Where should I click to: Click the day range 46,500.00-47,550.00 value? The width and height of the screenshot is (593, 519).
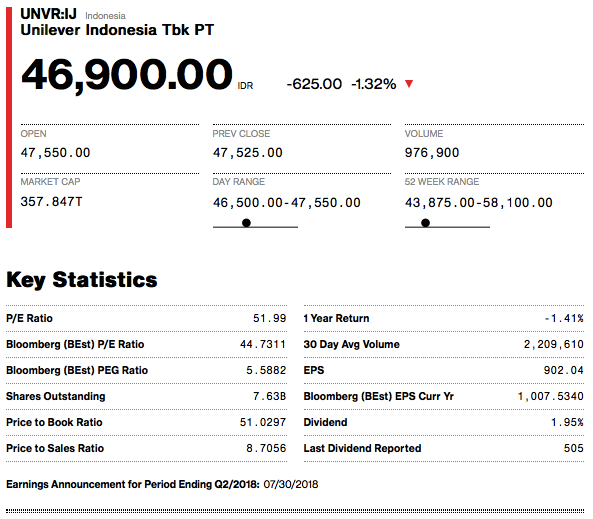point(287,203)
